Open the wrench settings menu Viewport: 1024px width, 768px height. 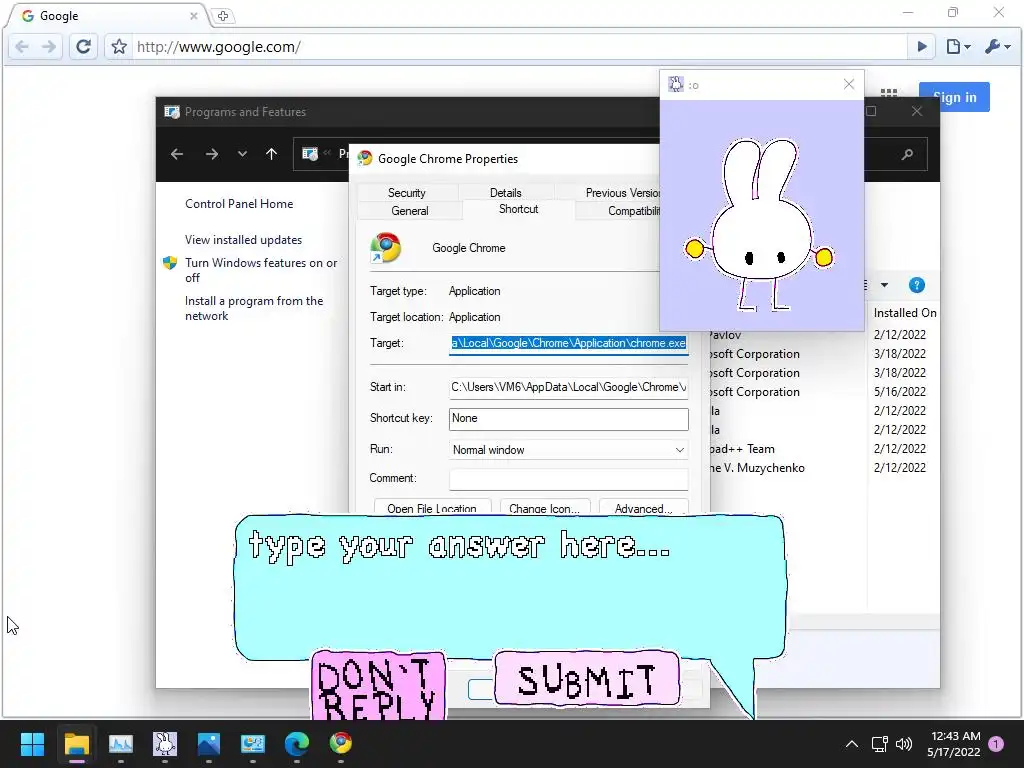(997, 47)
